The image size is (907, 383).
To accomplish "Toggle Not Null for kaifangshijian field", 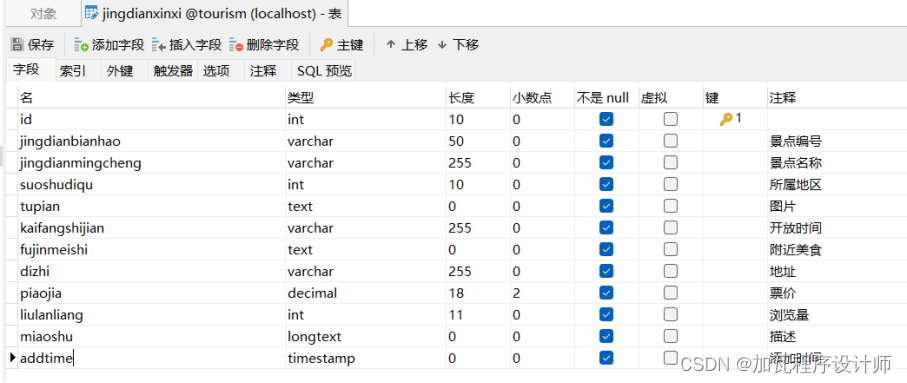I will point(606,227).
